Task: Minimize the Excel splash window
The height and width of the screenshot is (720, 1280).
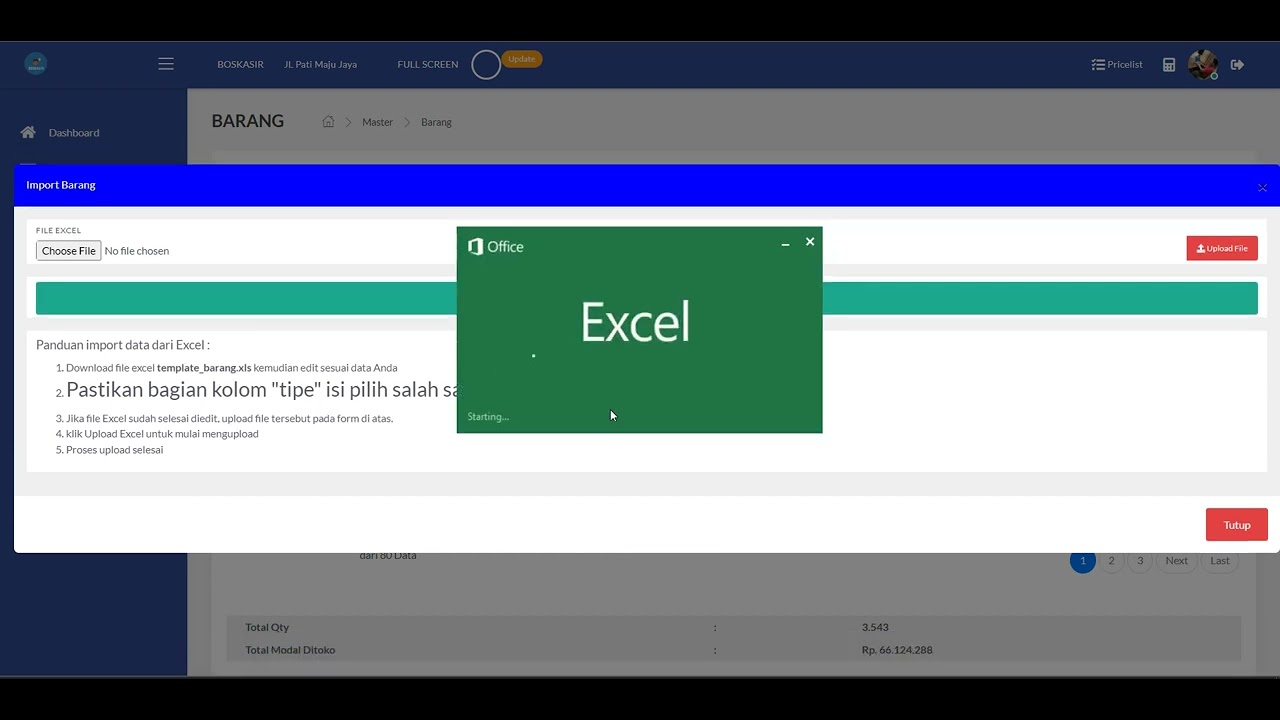Action: click(x=785, y=243)
